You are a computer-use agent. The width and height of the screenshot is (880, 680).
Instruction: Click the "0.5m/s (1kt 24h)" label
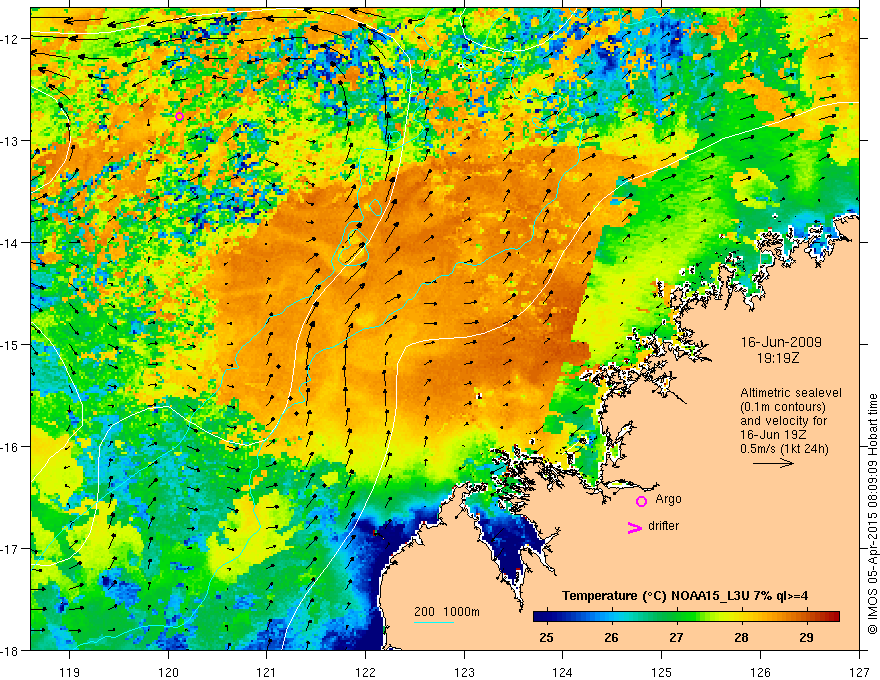coord(785,448)
